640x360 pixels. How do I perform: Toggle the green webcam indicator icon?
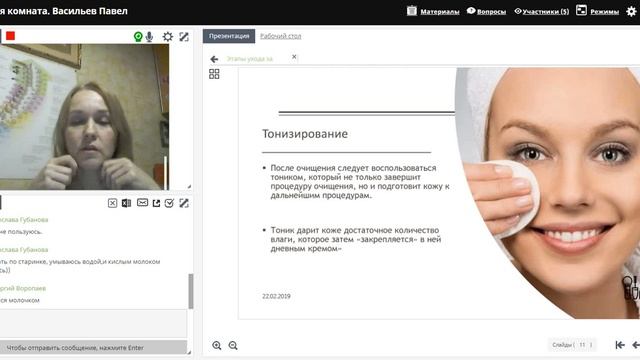138,37
